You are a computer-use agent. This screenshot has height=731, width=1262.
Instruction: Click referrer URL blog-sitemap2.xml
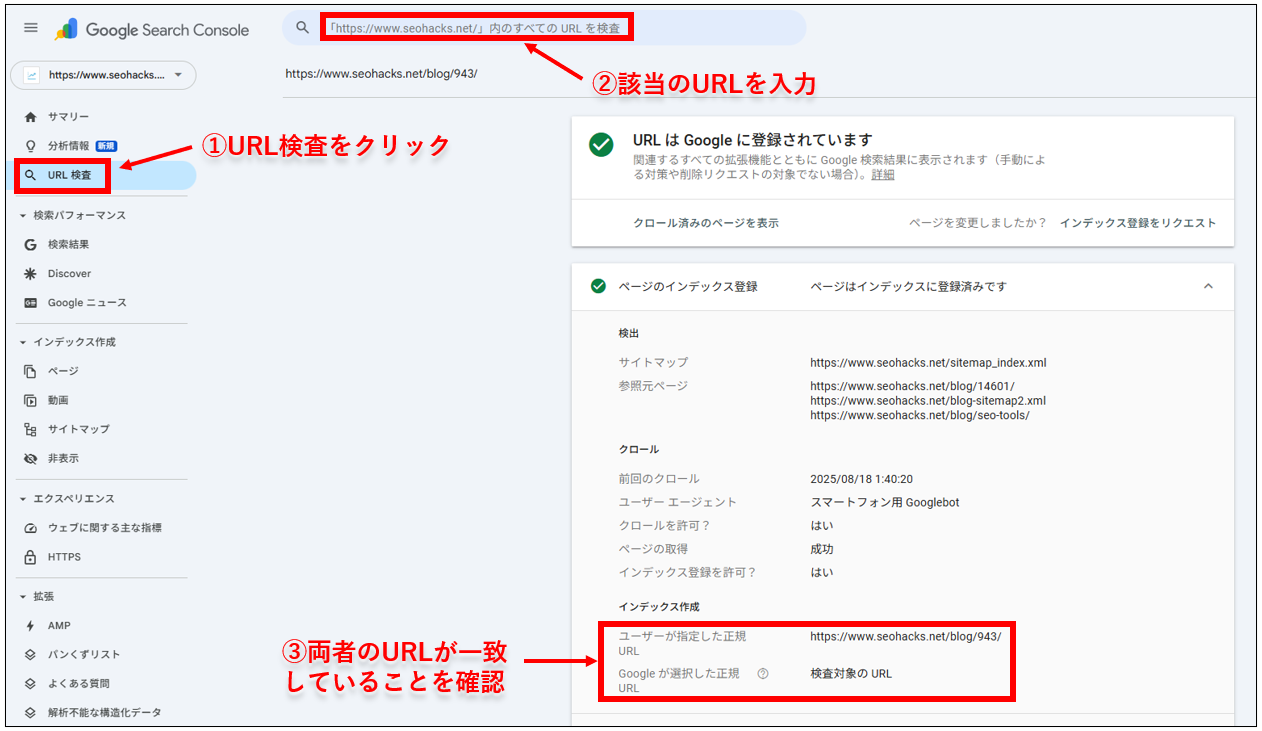pos(928,400)
